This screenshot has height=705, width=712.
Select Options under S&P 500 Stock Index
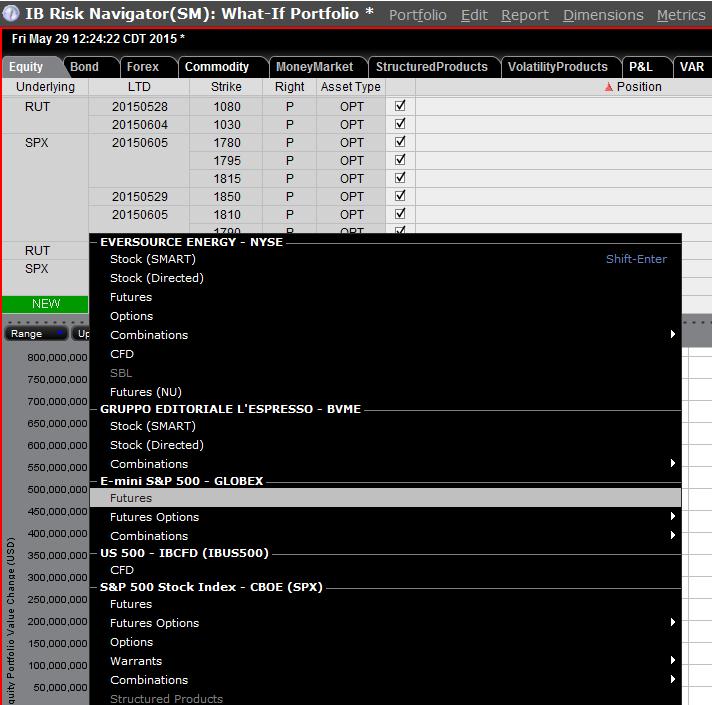385,642
